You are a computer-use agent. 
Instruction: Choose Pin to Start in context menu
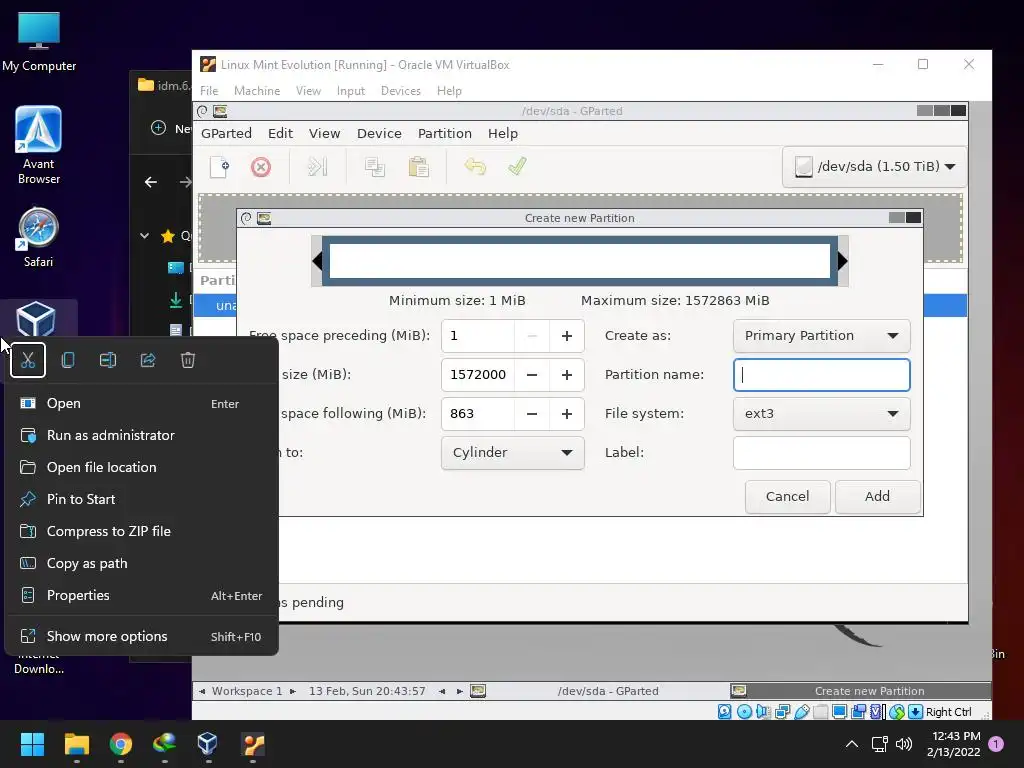142,500
